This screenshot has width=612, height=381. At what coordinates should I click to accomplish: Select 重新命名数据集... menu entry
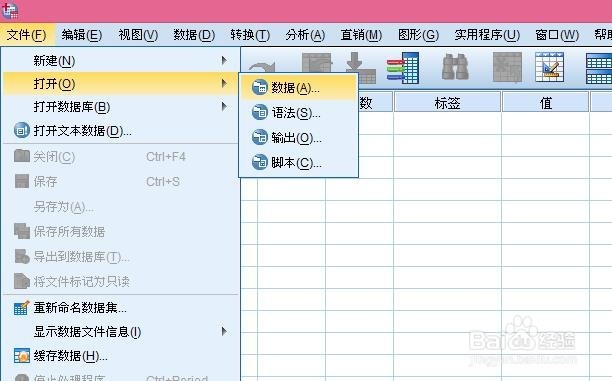120,308
